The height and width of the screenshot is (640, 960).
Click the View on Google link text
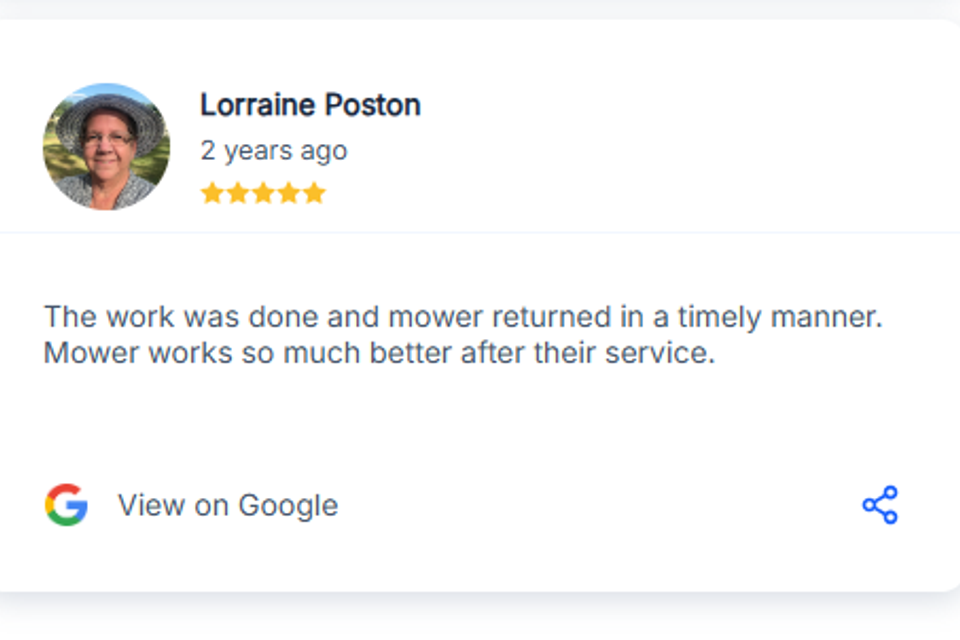point(228,505)
